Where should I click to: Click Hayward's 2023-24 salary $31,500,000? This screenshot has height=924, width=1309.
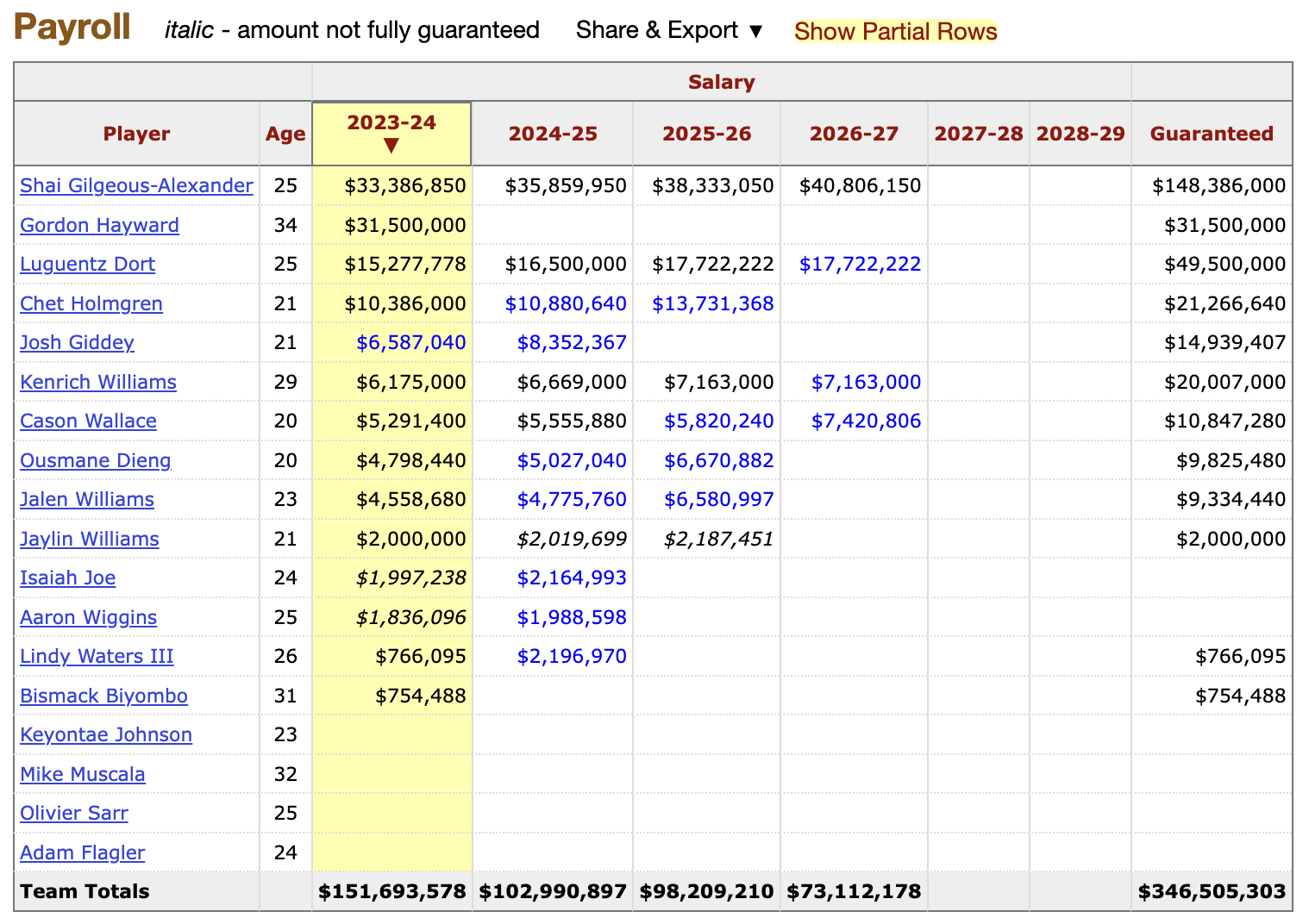[x=404, y=225]
